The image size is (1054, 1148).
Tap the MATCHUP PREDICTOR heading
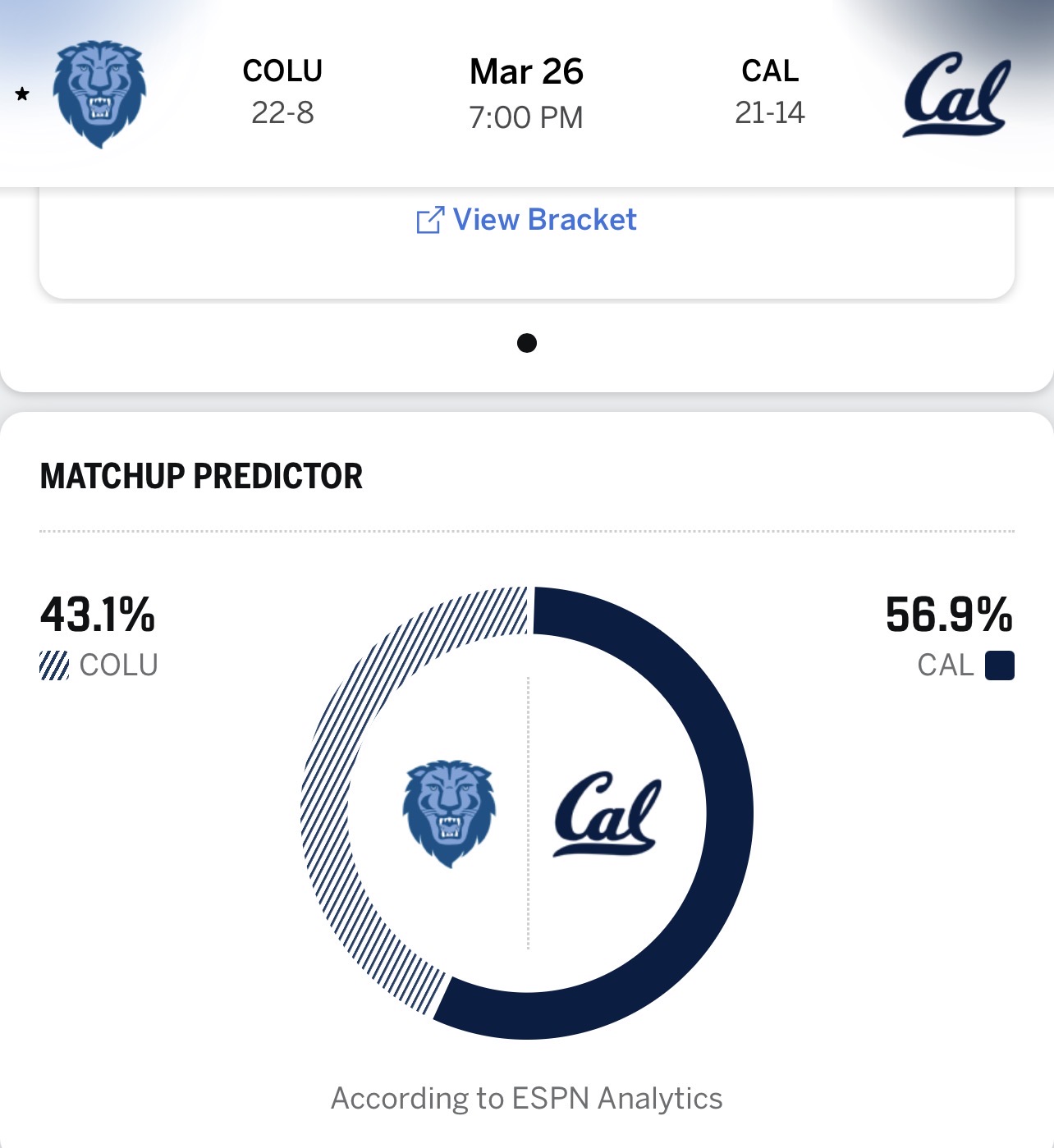(x=201, y=476)
